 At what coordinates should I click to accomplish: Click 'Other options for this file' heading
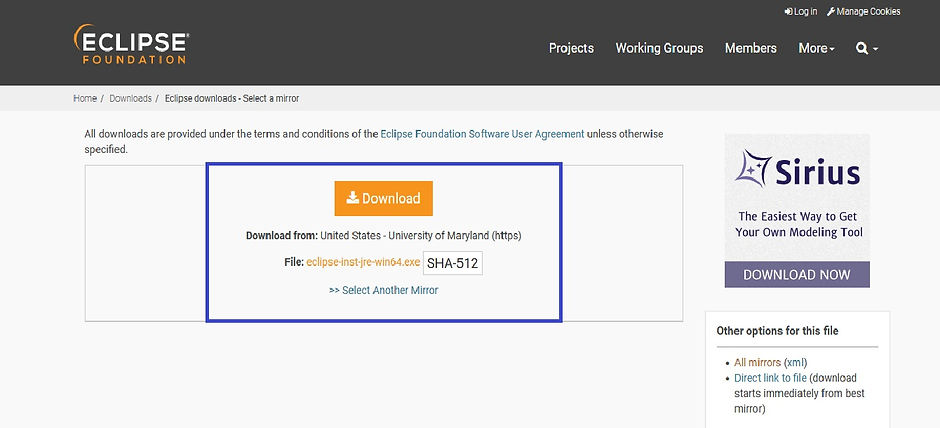777,331
